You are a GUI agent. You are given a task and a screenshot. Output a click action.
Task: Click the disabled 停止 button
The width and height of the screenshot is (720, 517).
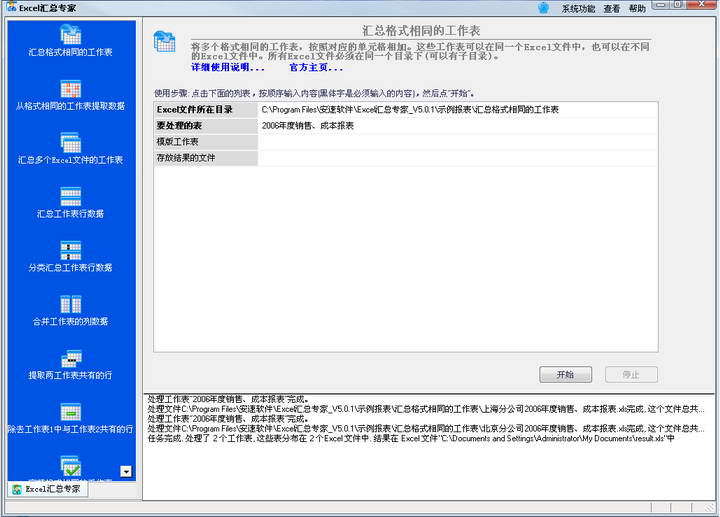[x=631, y=375]
